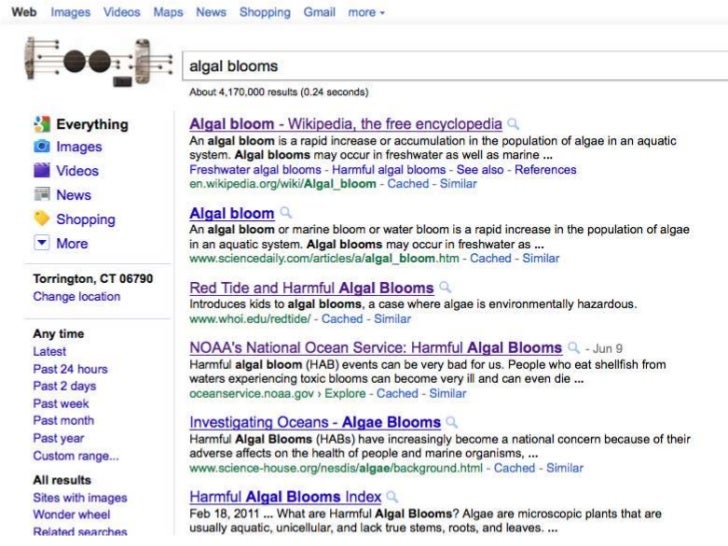
Task: Select Images label in sidebar
Action: point(79,147)
